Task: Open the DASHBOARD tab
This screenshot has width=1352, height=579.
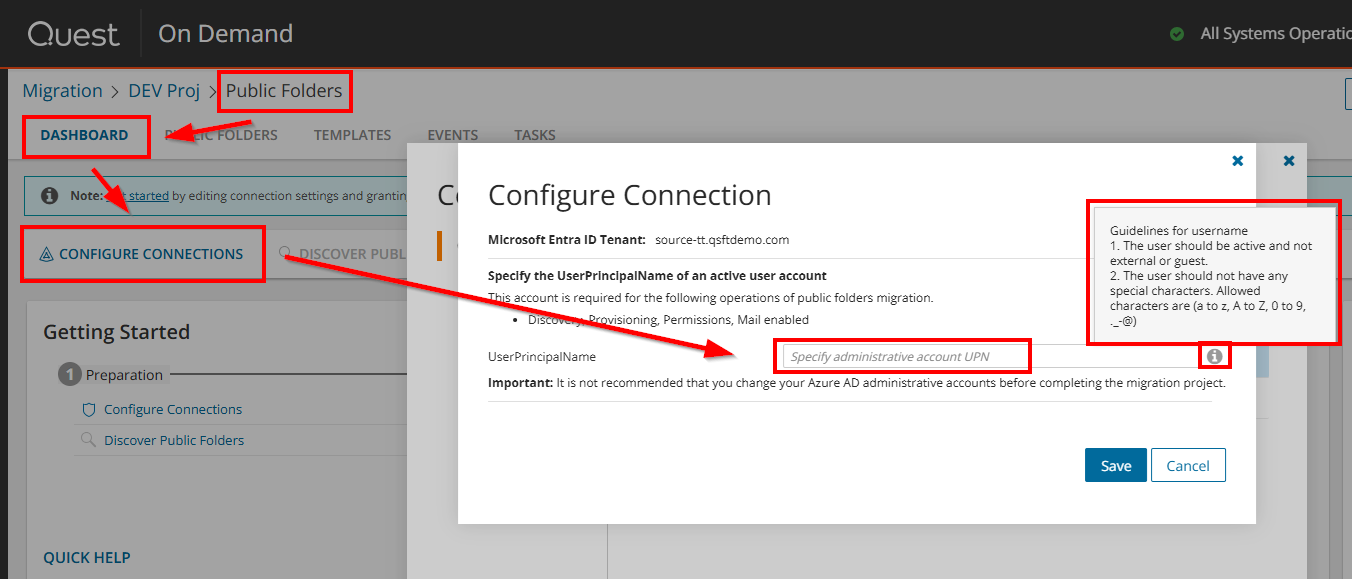Action: pyautogui.click(x=84, y=135)
